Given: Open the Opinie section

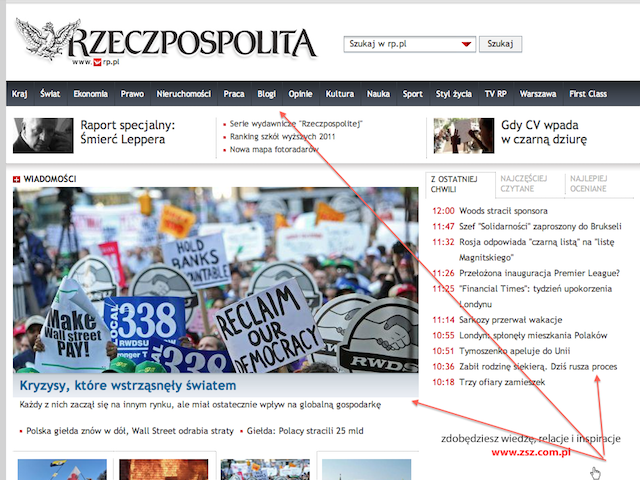Looking at the screenshot, I should tap(300, 94).
